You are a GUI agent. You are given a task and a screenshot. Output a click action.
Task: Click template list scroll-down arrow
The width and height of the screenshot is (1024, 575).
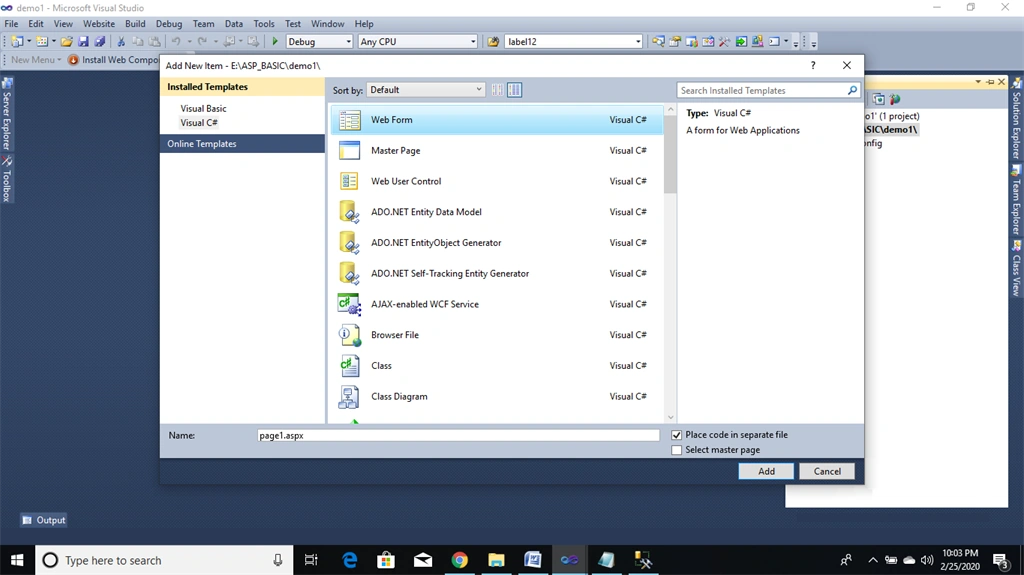(670, 417)
